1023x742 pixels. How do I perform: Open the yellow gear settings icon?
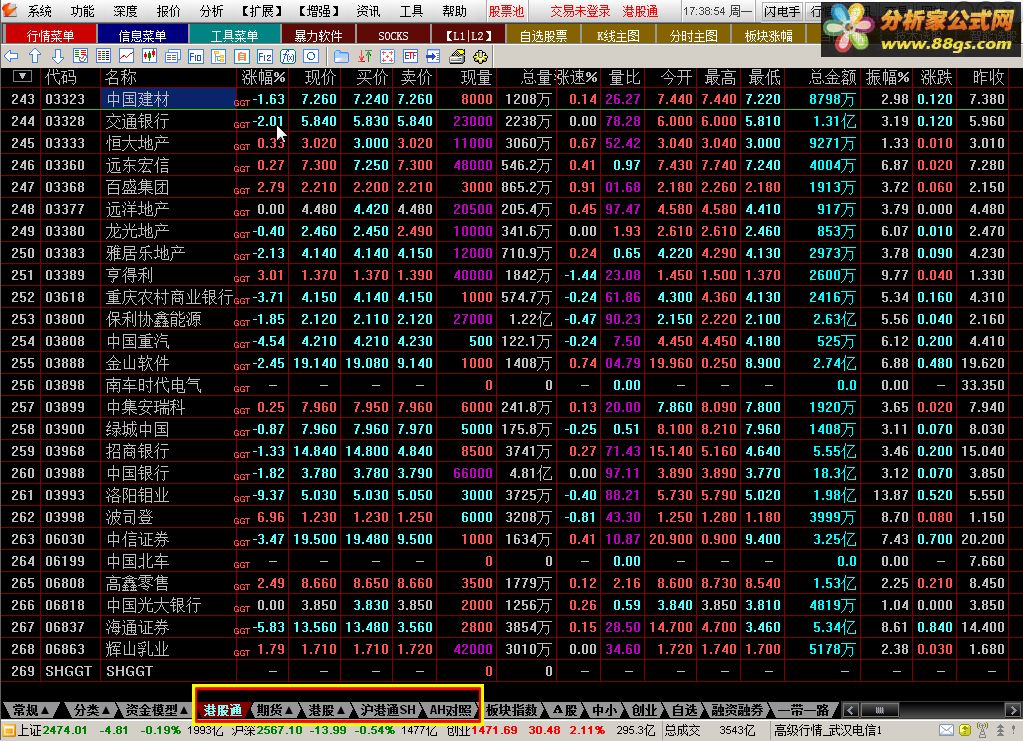coord(480,56)
